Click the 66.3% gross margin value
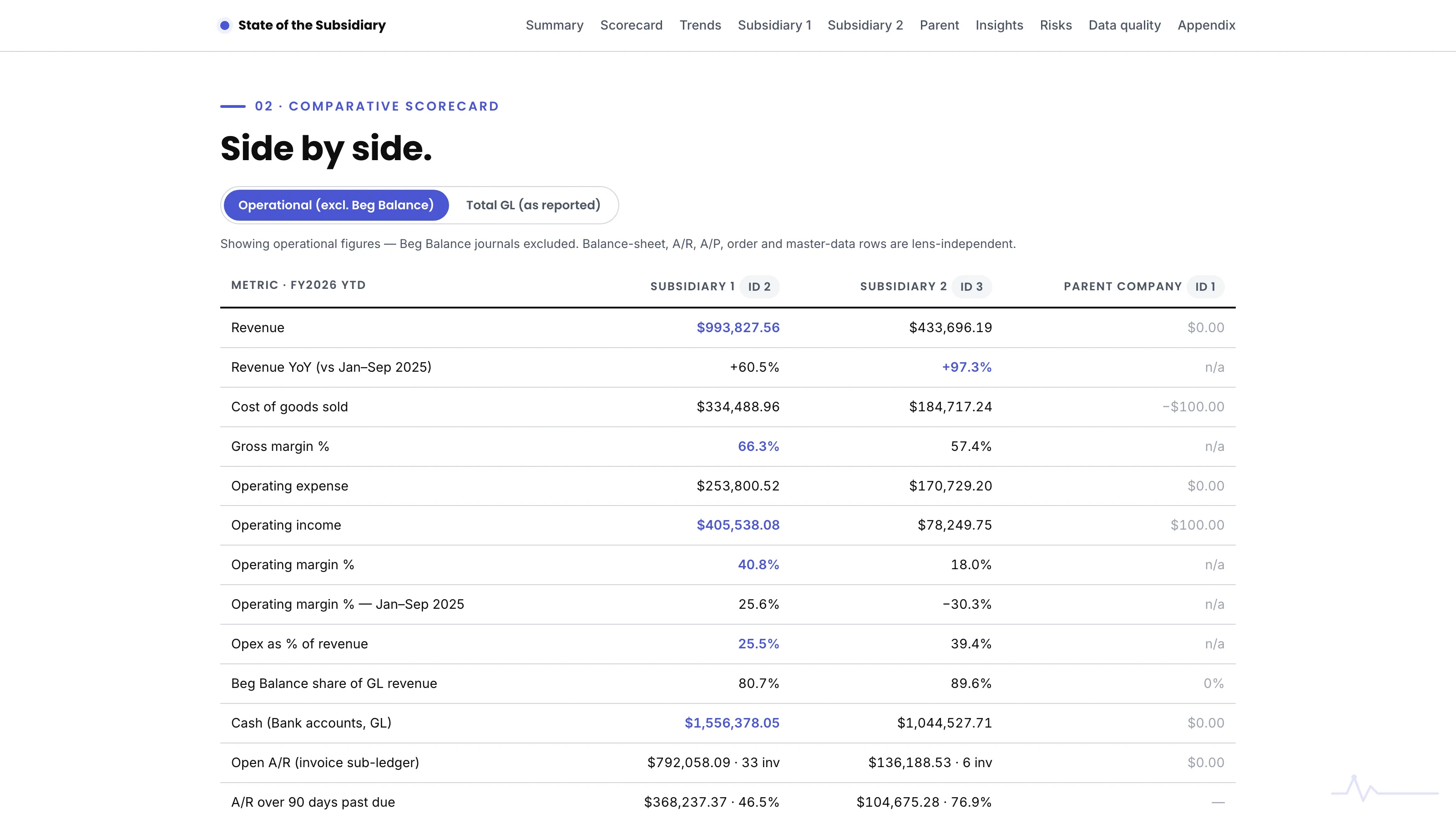1456x819 pixels. point(758,446)
